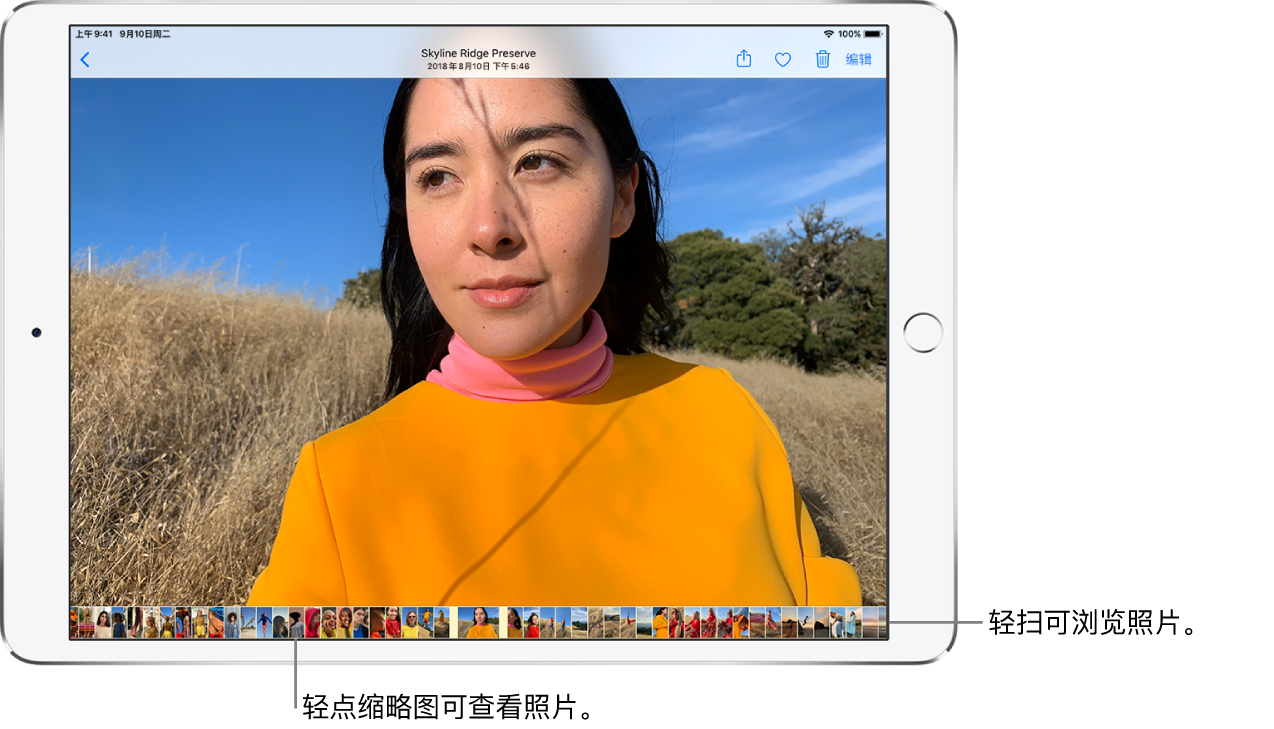This screenshot has width=1274, height=729.
Task: Open the photo editor via the Edit button
Action: pyautogui.click(x=858, y=58)
